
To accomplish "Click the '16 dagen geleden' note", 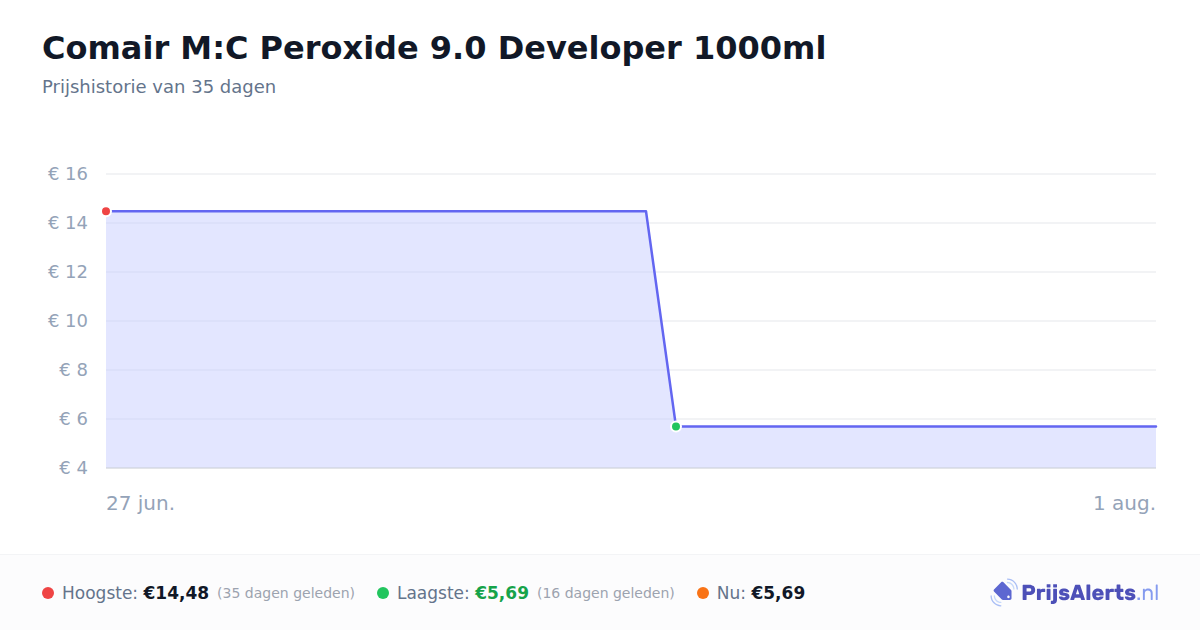I will click(606, 593).
